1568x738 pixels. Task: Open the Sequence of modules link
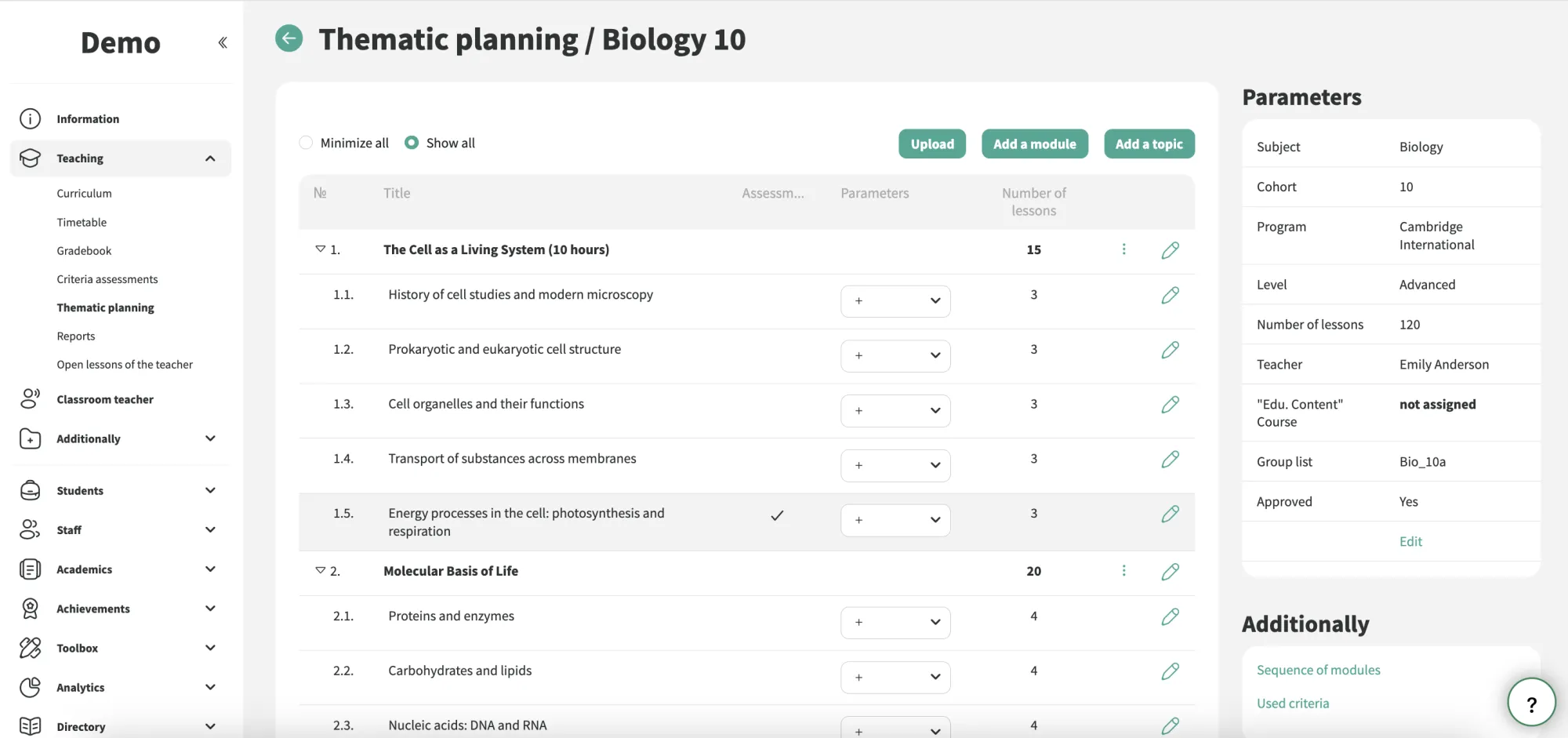(1318, 670)
